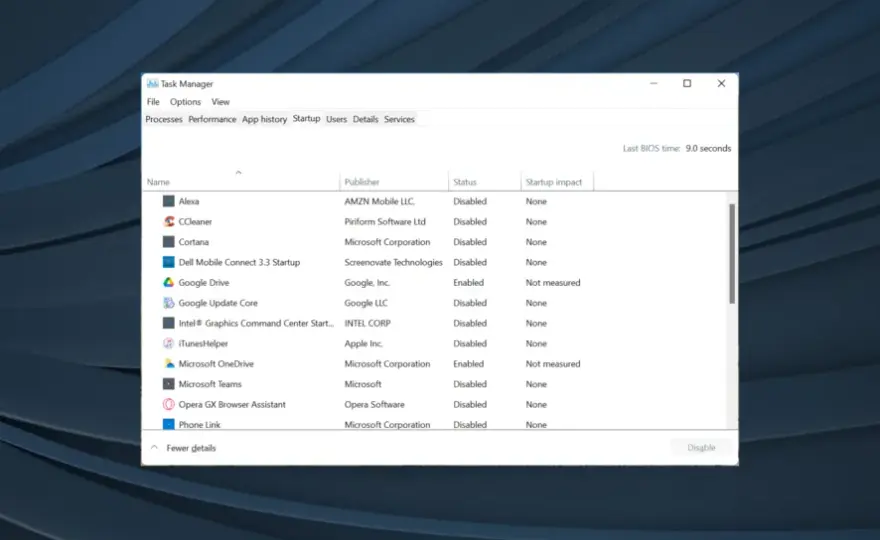Collapse view with Fewer details chevron

[154, 447]
